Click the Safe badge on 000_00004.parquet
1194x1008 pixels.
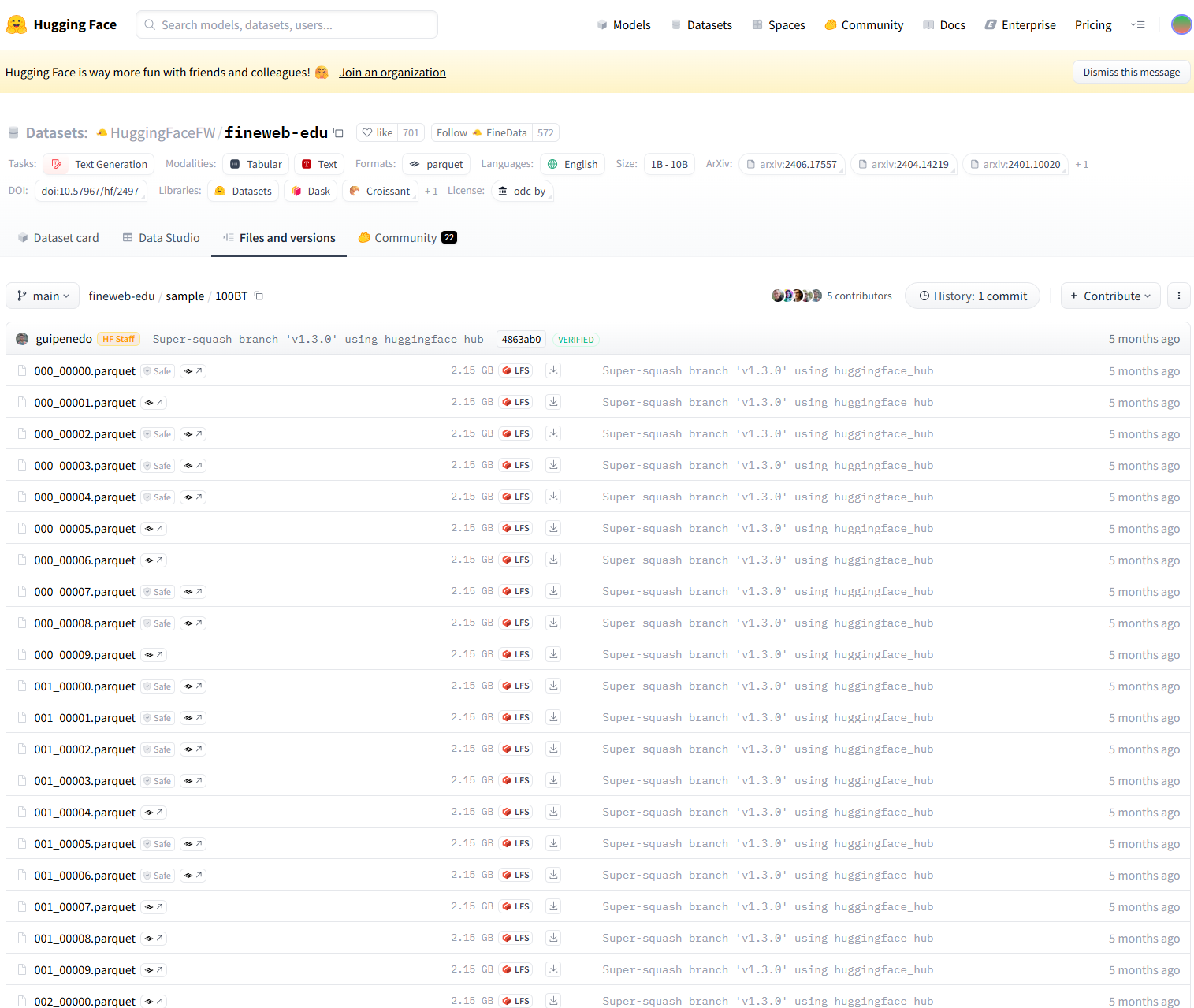[158, 497]
